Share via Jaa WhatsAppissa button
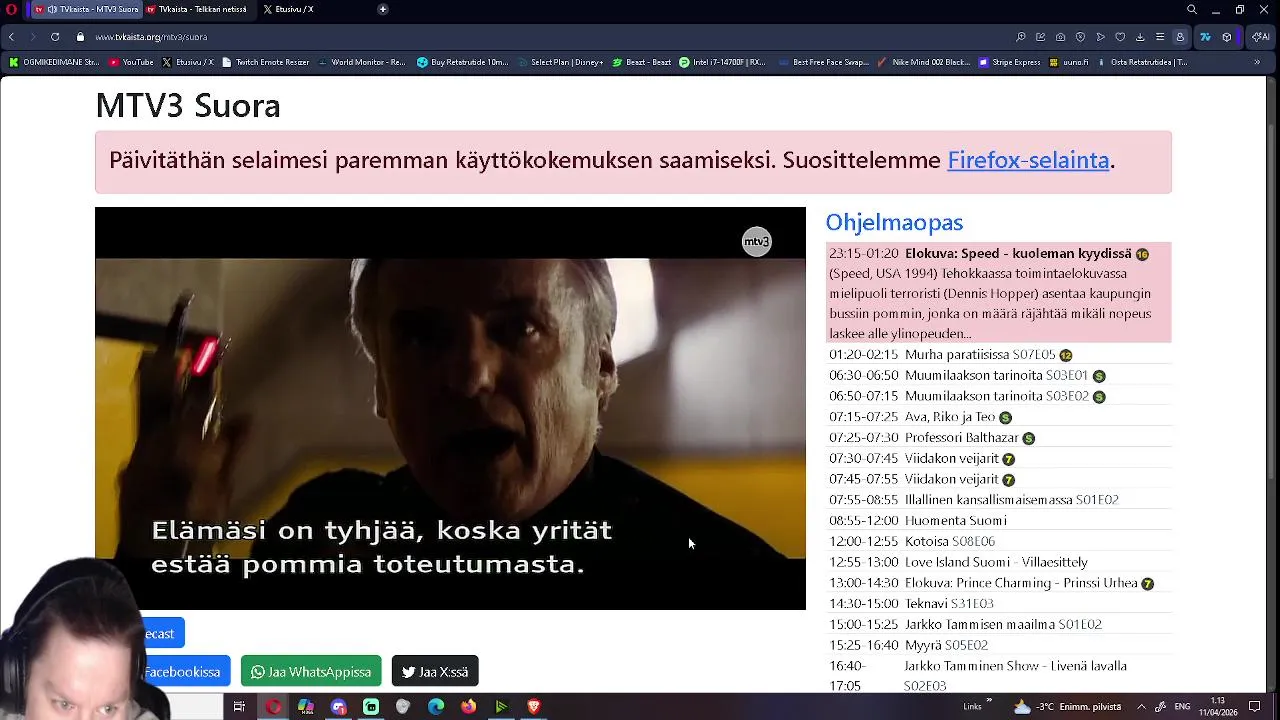Viewport: 1280px width, 720px height. pos(311,671)
